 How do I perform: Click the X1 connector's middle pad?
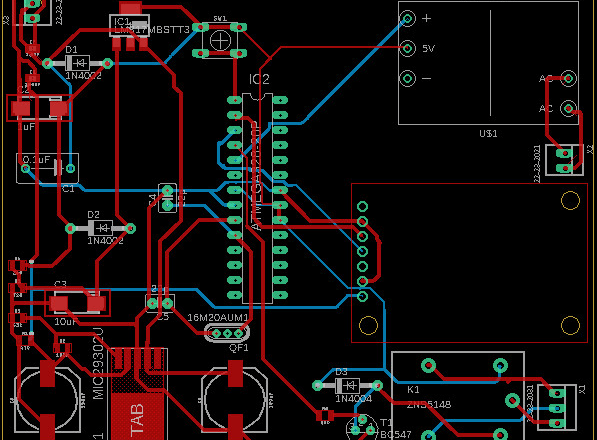557,408
